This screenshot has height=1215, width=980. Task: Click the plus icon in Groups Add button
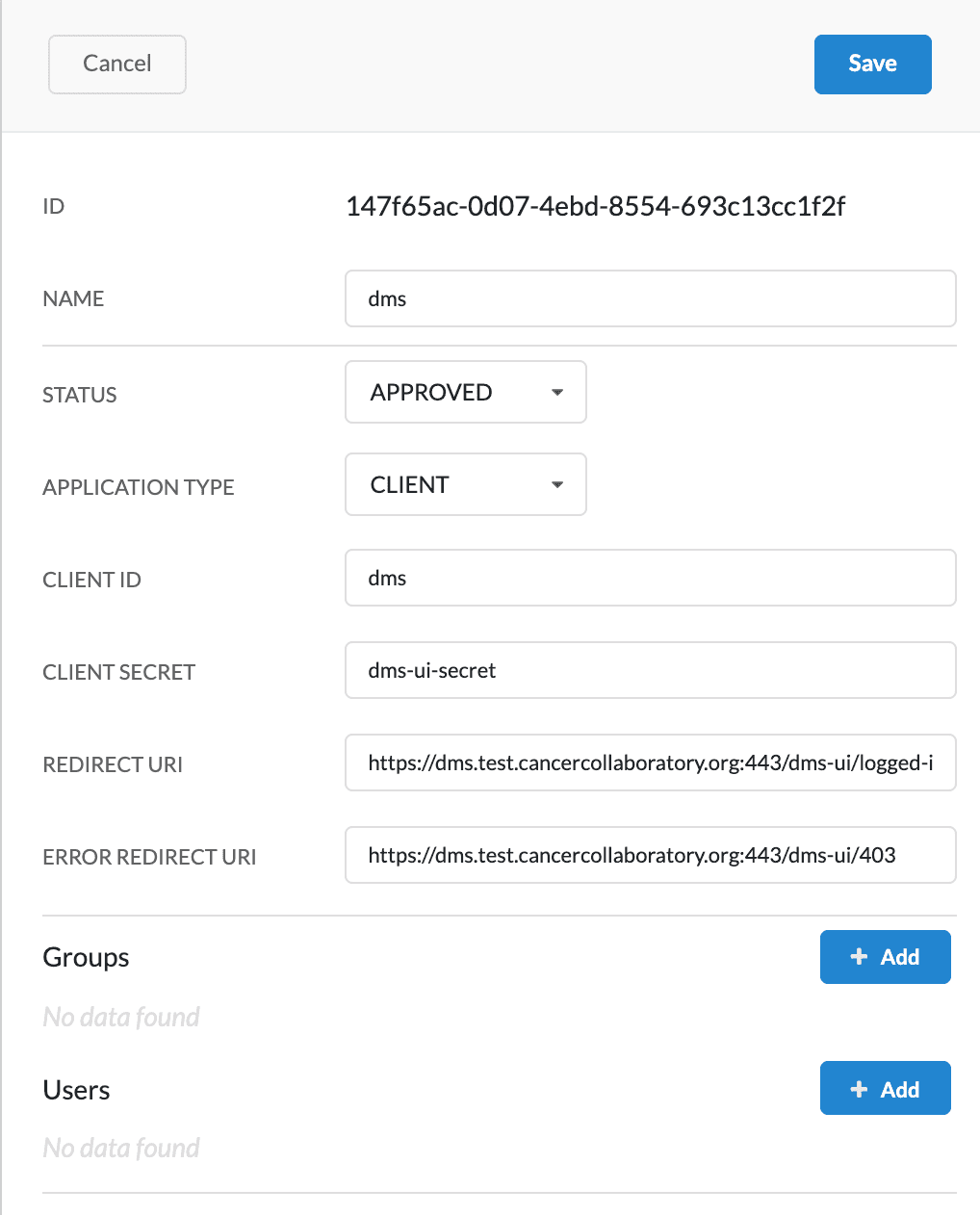click(860, 957)
